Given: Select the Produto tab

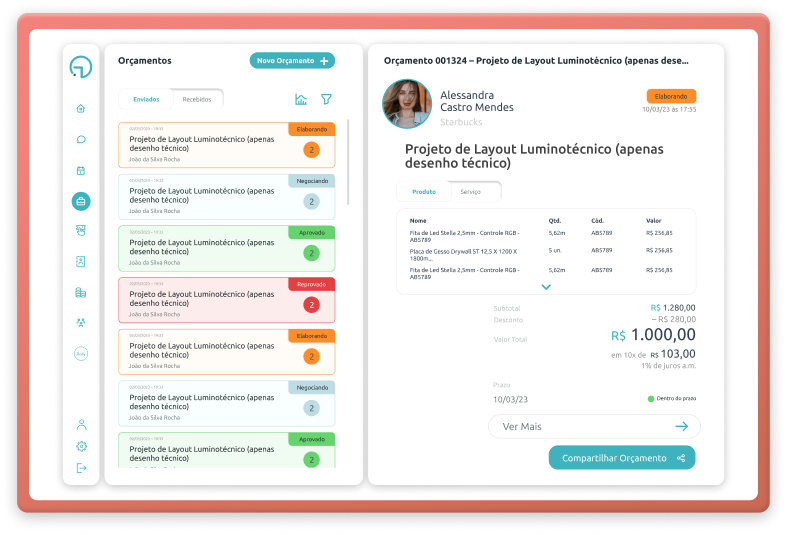Looking at the screenshot, I should [424, 191].
